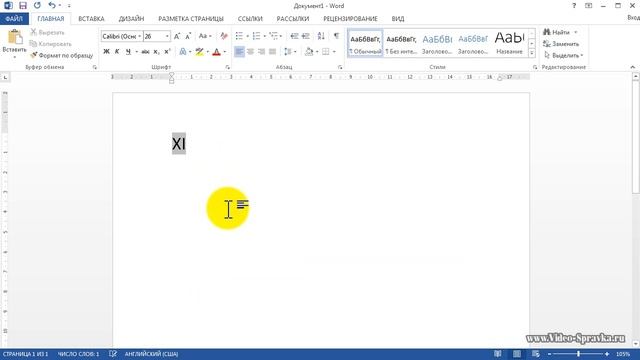Open the line spacing options
The width and height of the screenshot is (640, 360).
coord(288,51)
